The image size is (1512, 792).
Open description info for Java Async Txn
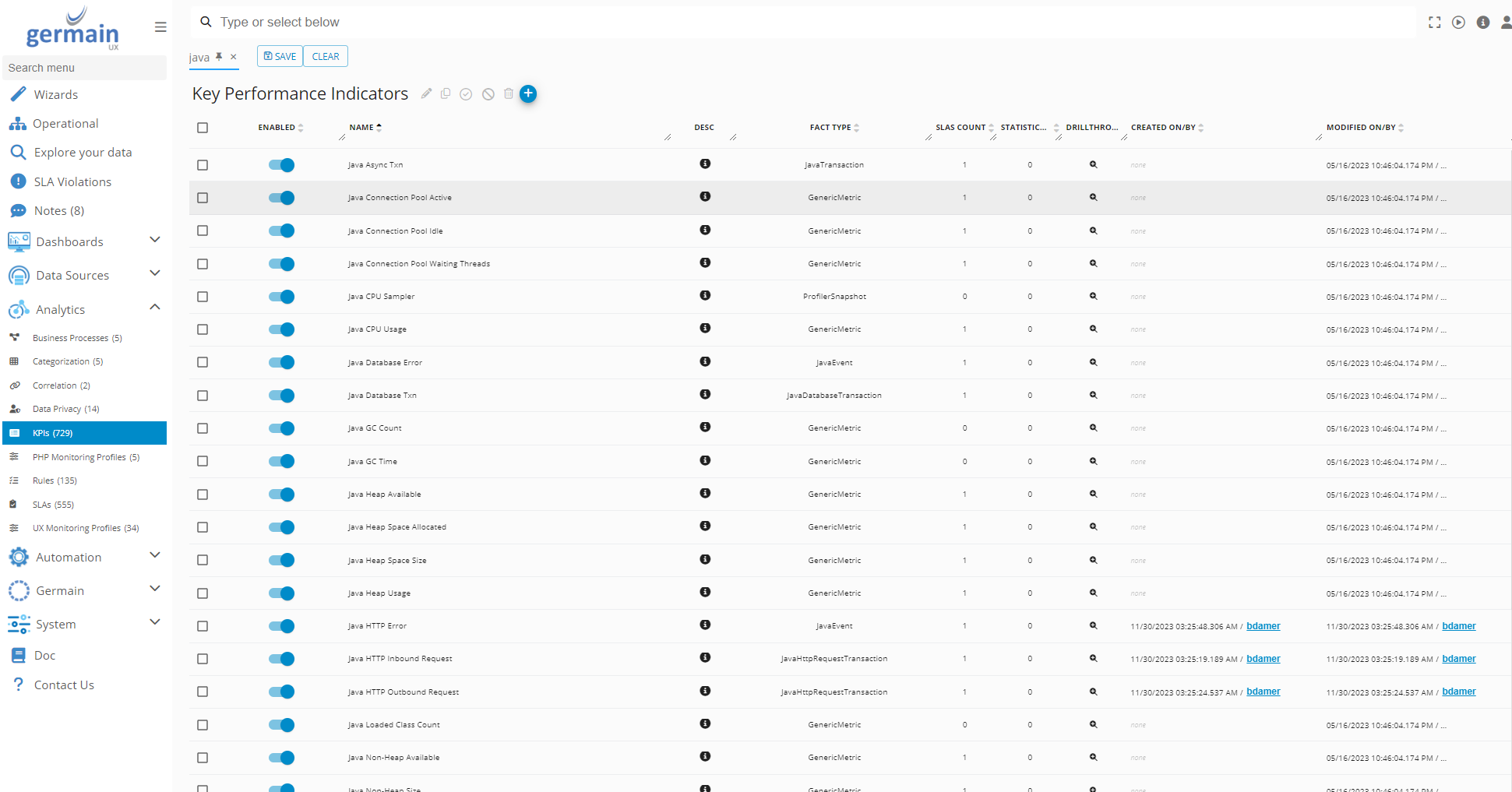click(705, 164)
